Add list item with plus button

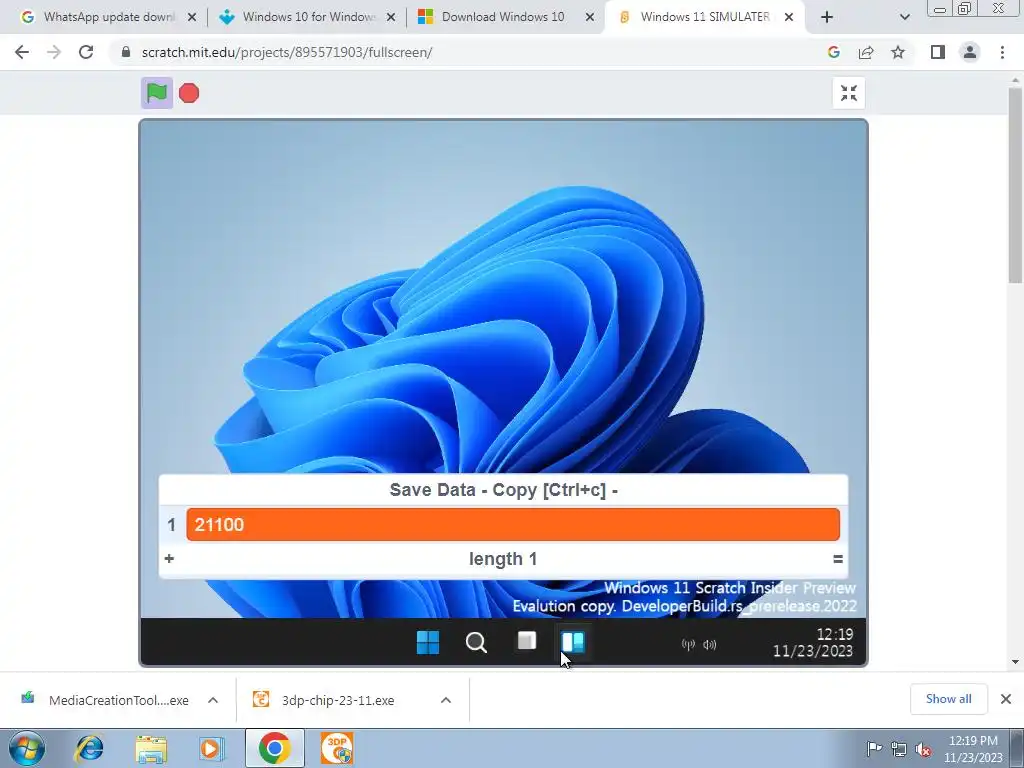click(x=169, y=559)
